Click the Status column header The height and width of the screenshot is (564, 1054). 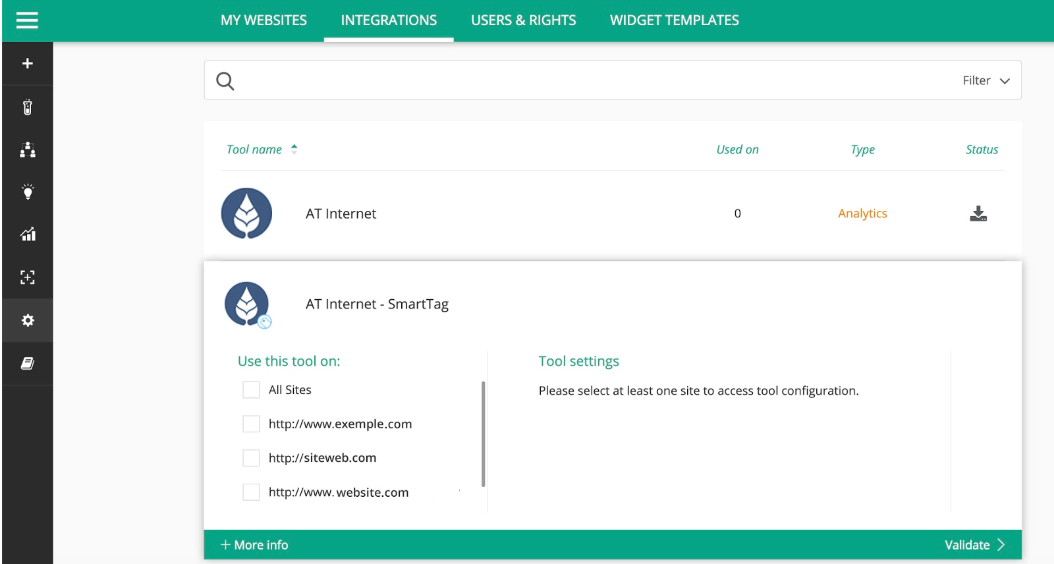pyautogui.click(x=981, y=149)
